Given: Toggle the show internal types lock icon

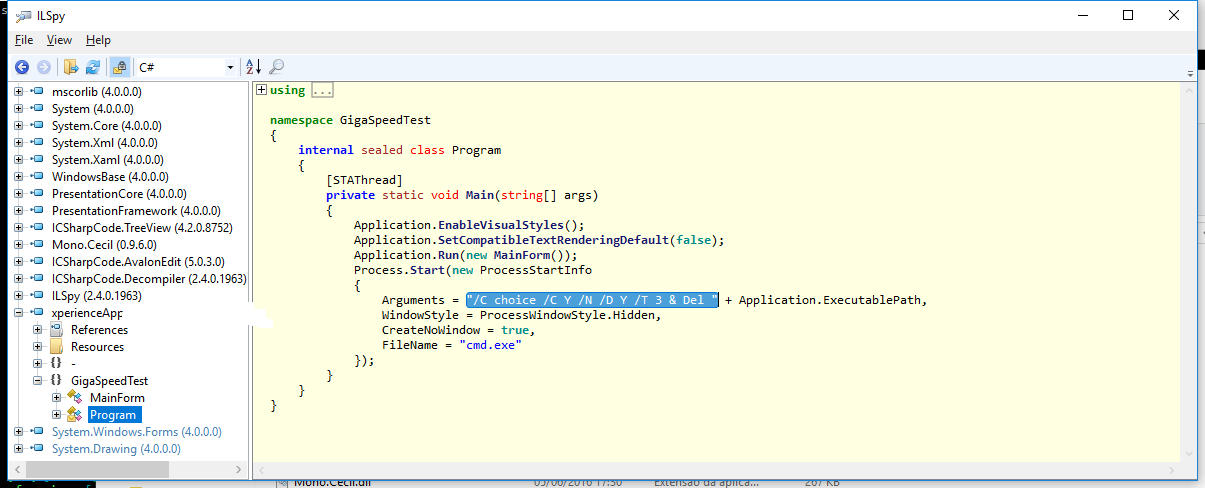Looking at the screenshot, I should (119, 67).
